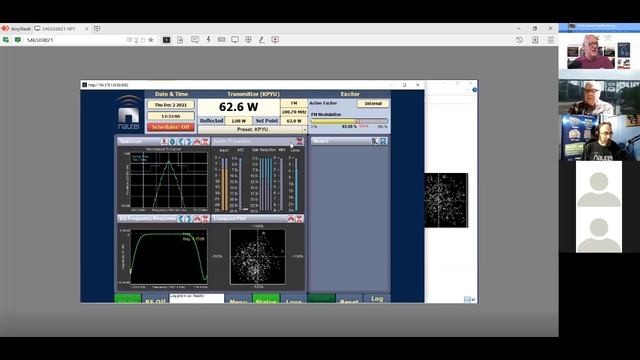The width and height of the screenshot is (640, 360).
Task: Close the EQ Frequency Response panel
Action: point(205,219)
